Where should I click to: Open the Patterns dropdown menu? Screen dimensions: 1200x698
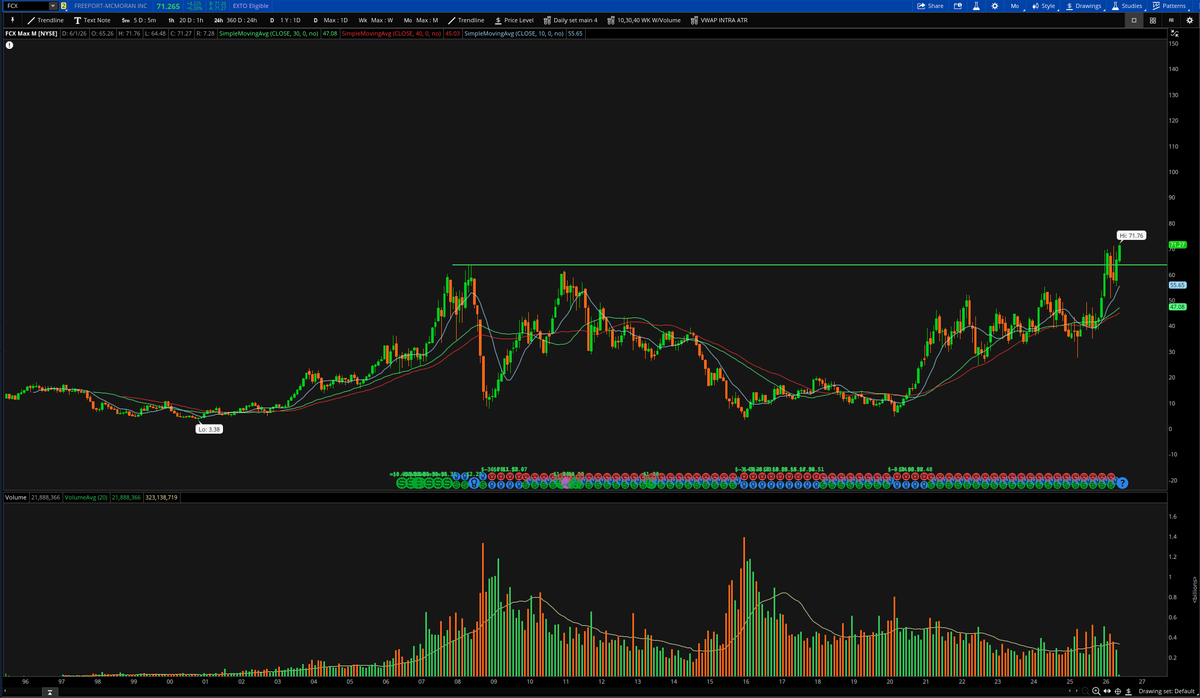point(1170,6)
